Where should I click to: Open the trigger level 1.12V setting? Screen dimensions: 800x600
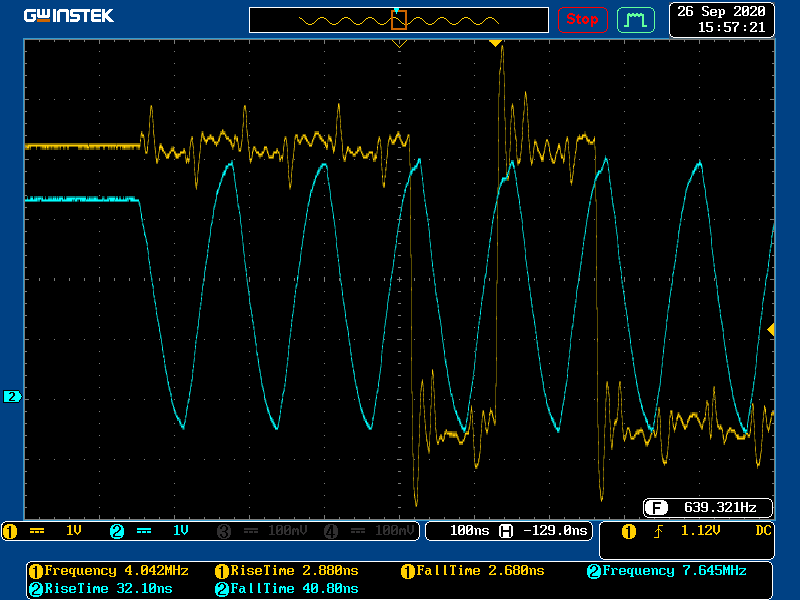click(x=699, y=531)
